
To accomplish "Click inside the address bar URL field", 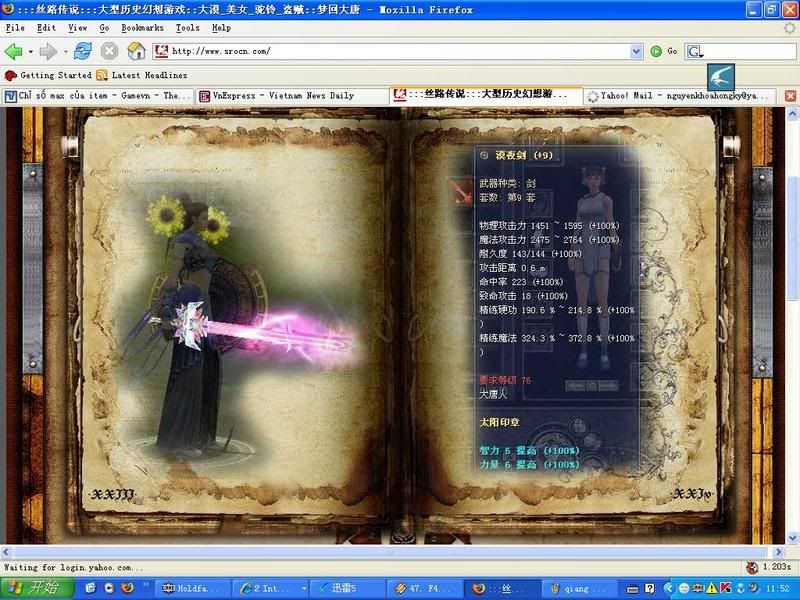I will point(400,51).
